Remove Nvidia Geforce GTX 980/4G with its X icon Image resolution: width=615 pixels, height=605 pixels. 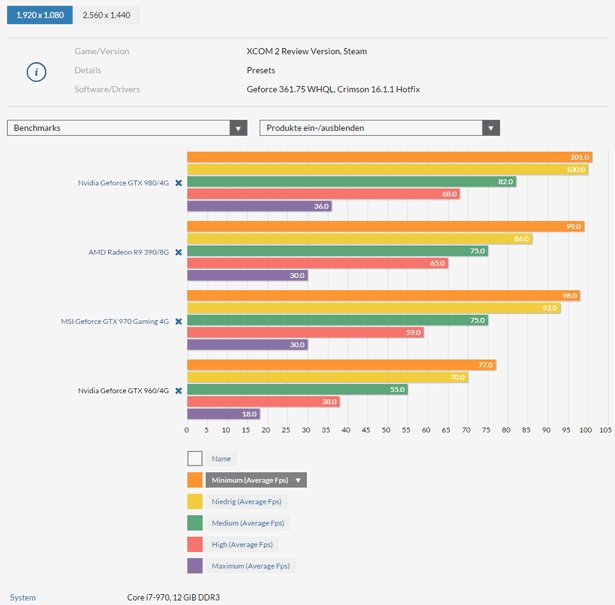click(x=179, y=183)
